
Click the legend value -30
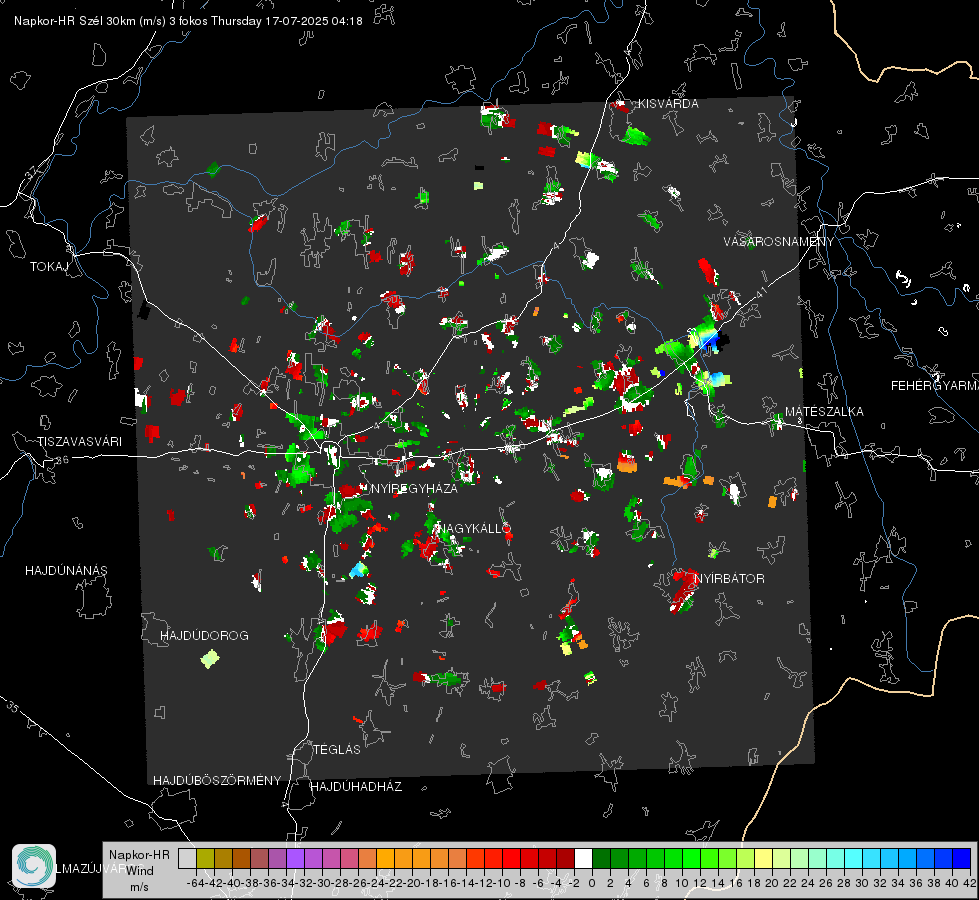coord(322,883)
